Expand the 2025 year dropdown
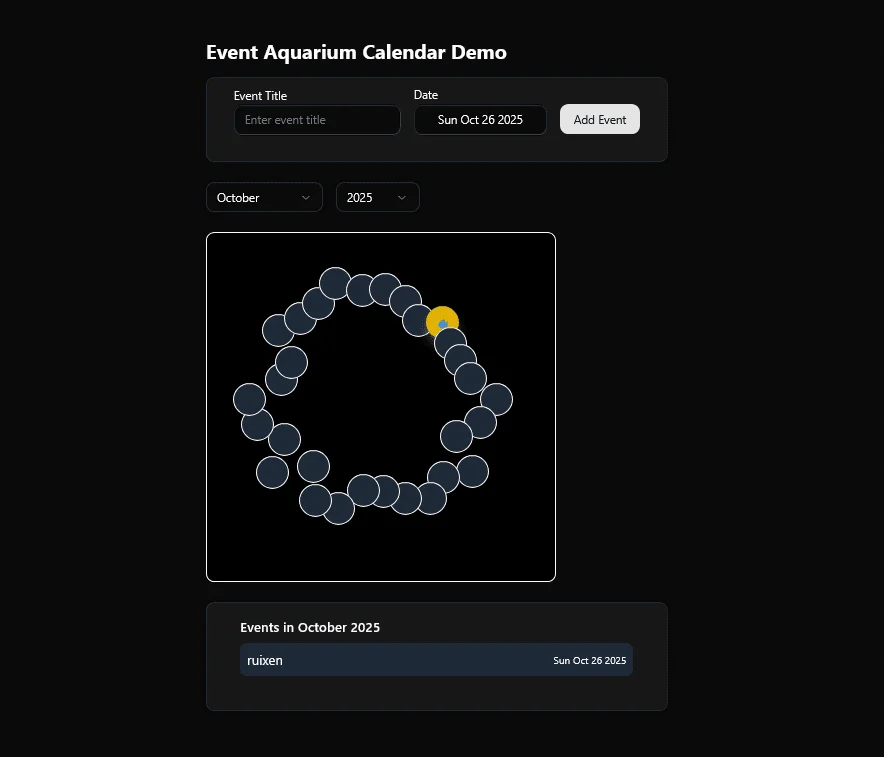The image size is (885, 757). coord(377,198)
